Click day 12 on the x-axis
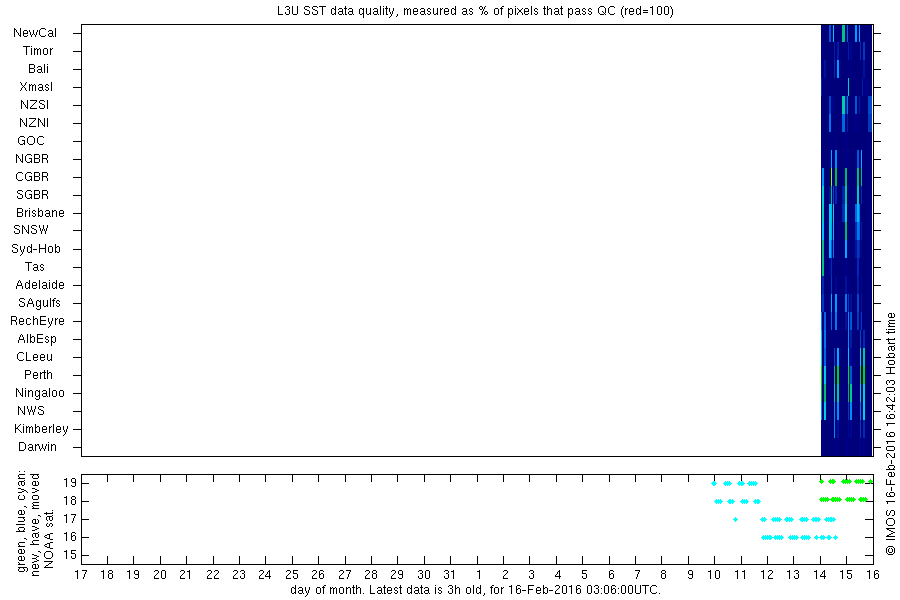 click(x=767, y=575)
